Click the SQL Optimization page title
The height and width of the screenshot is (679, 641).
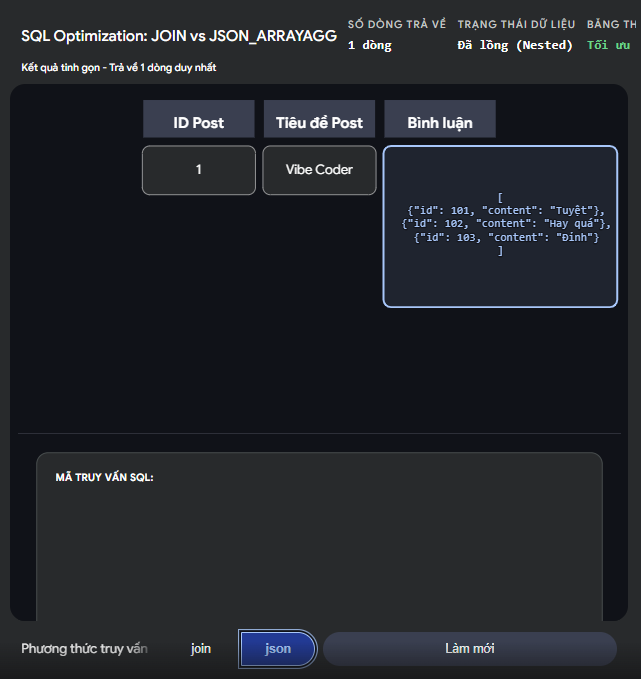click(179, 36)
